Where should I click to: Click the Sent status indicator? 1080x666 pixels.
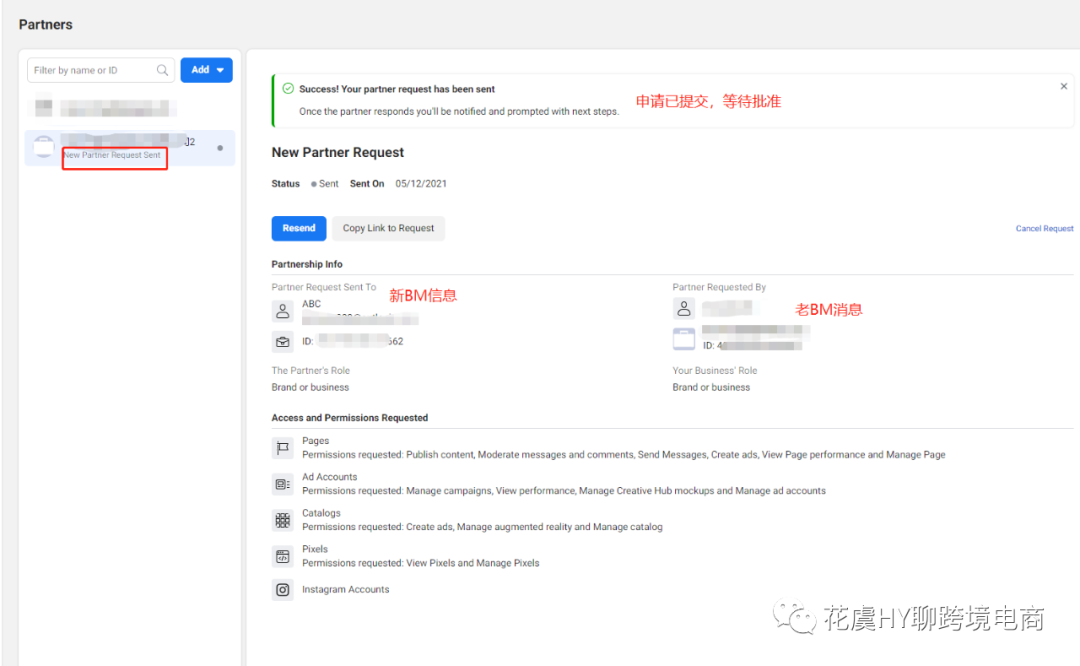coord(324,184)
